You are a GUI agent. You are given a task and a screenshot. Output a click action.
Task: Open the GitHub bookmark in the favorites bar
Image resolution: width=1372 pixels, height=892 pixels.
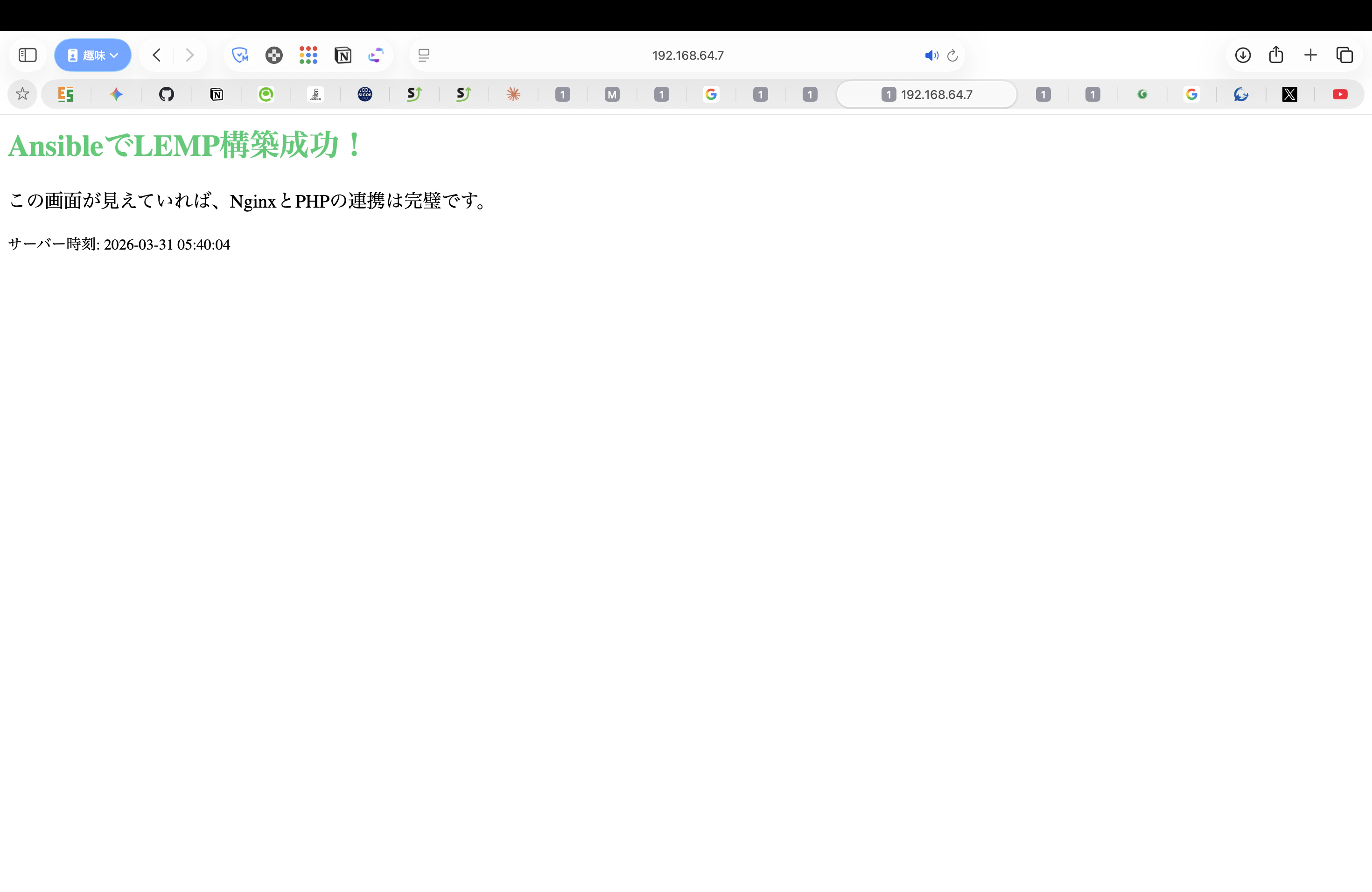(167, 94)
